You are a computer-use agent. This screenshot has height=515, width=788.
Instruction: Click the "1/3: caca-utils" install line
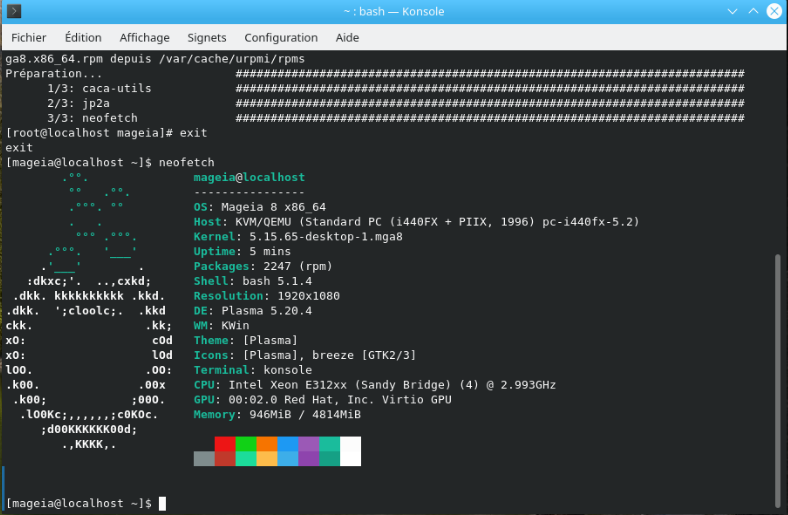[99, 88]
